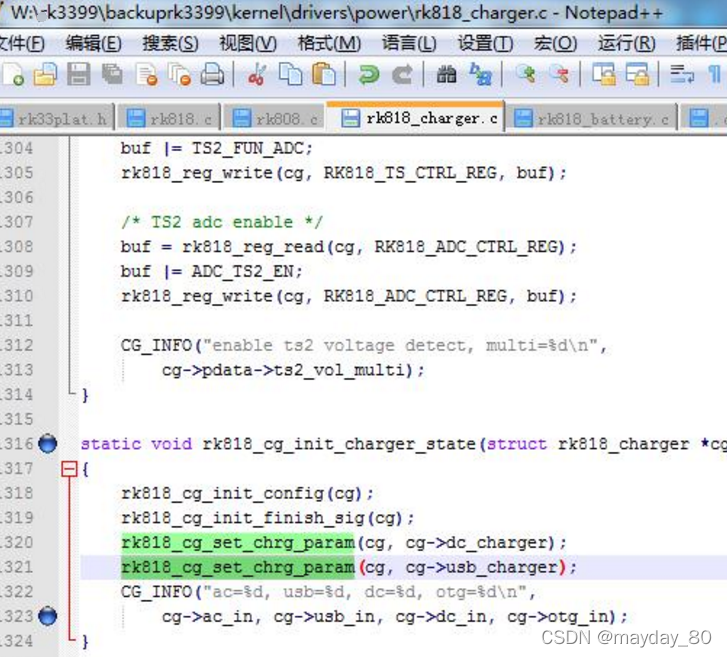Switch to the rk818.c tab
This screenshot has height=657, width=727.
170,119
